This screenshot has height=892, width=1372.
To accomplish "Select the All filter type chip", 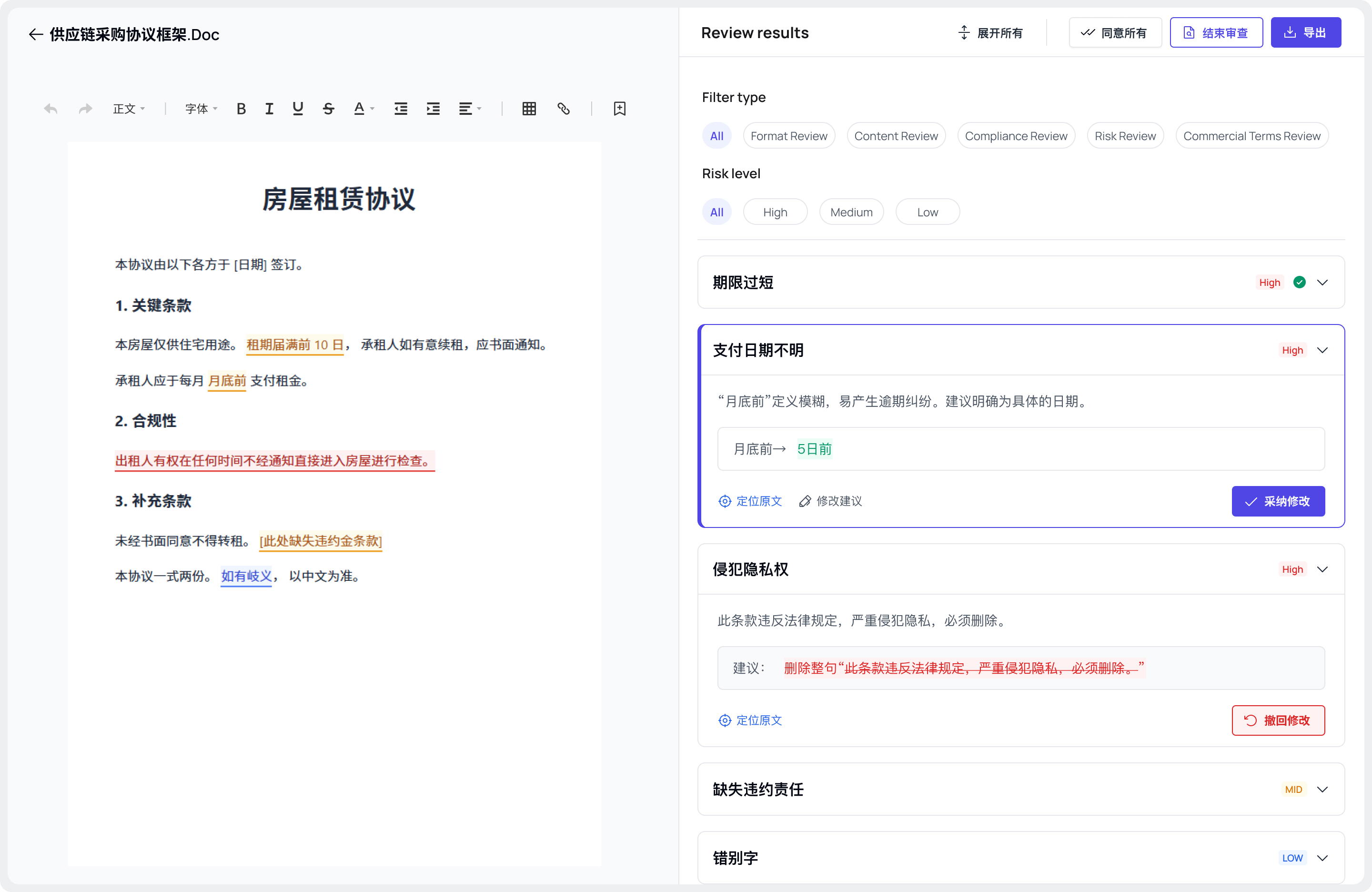I will coord(716,136).
